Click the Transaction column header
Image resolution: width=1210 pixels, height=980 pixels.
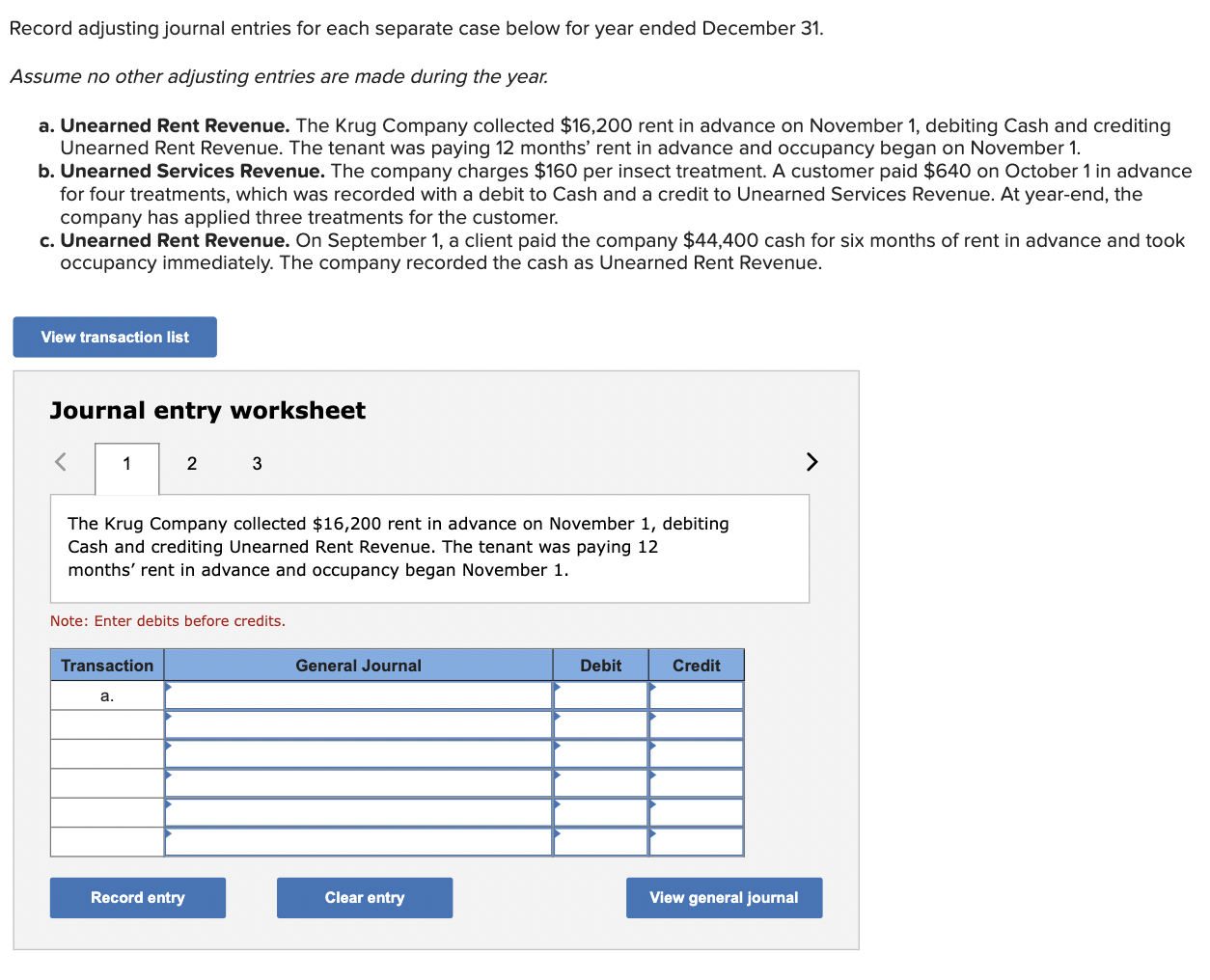(x=106, y=665)
